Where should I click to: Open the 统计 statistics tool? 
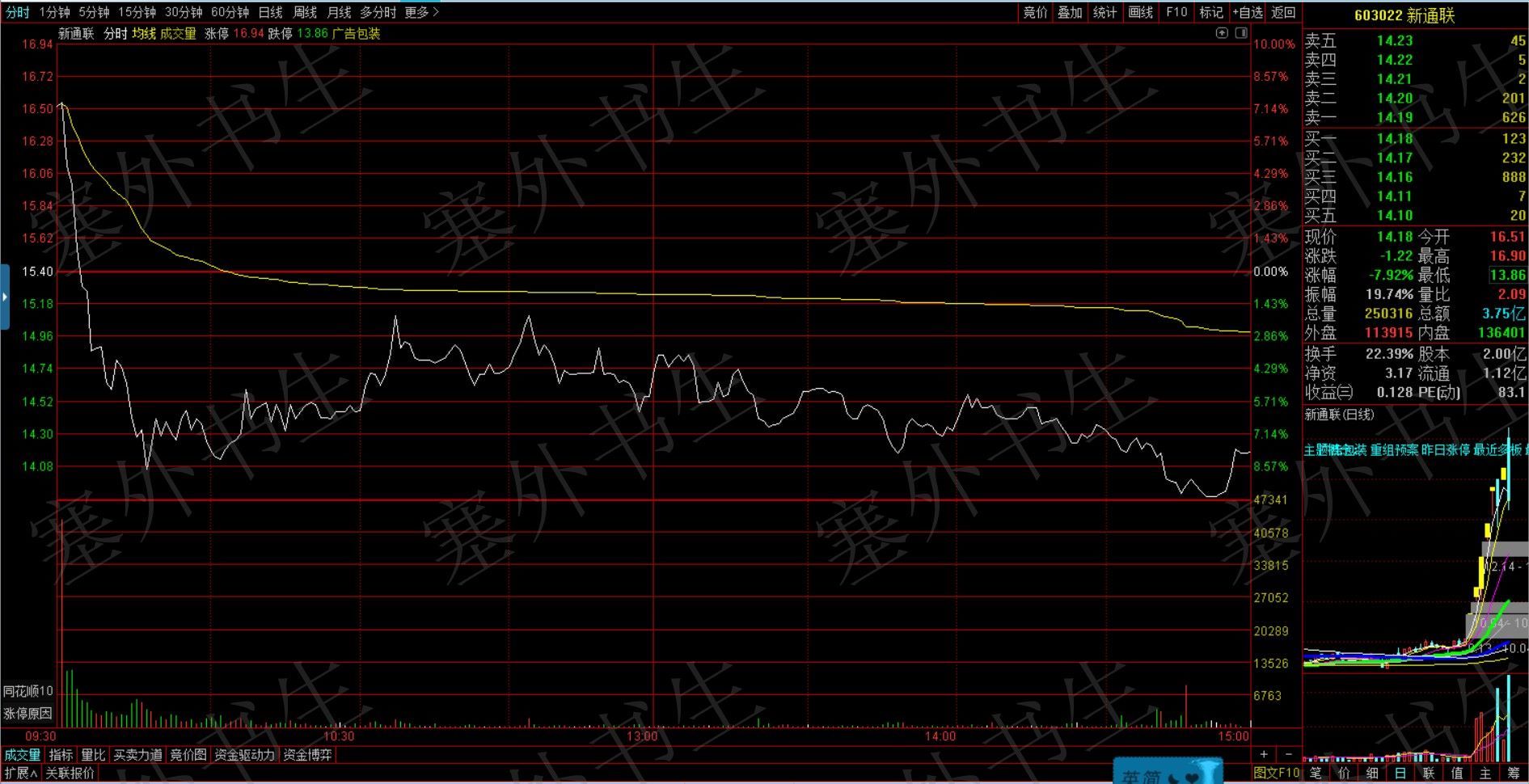[x=1105, y=12]
